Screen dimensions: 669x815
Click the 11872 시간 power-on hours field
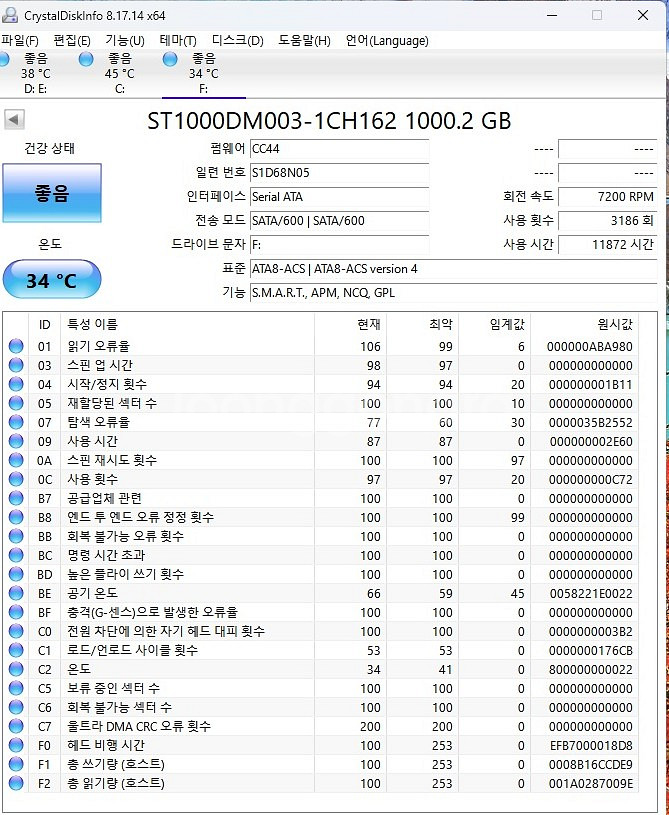607,244
